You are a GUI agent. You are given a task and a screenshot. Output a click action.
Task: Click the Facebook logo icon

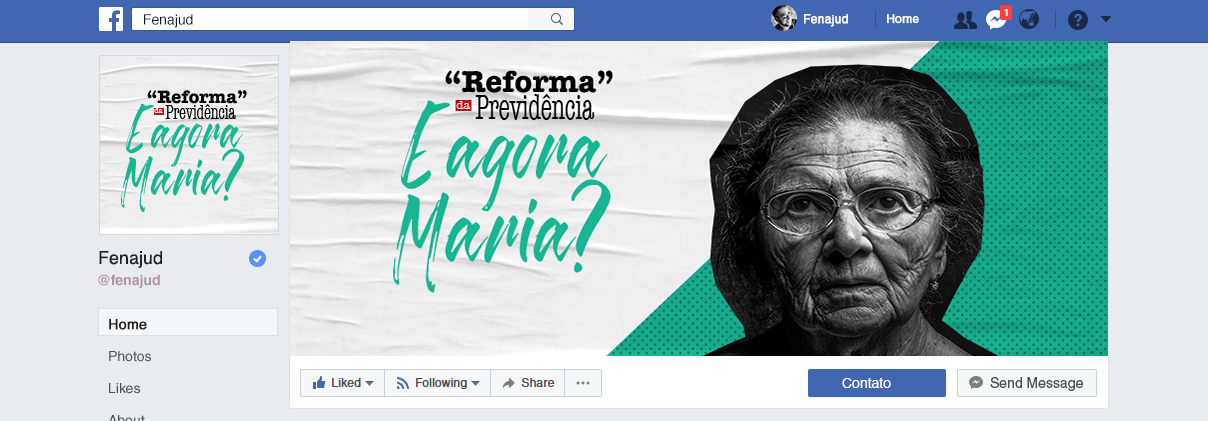[111, 18]
